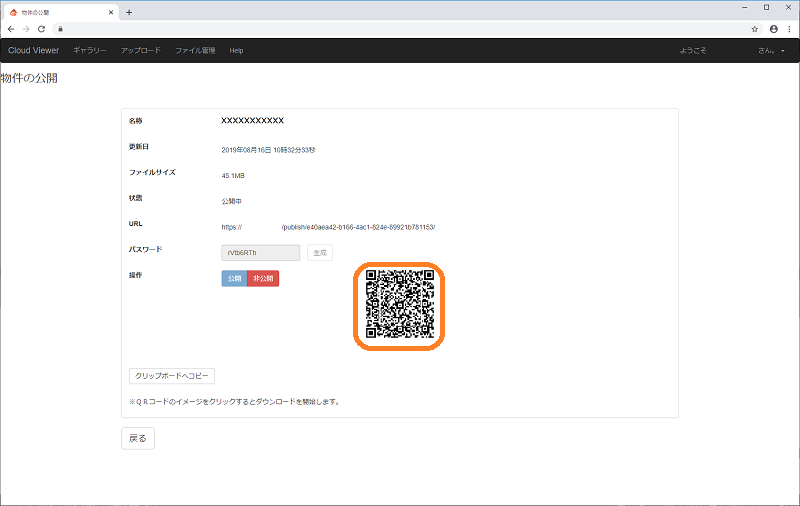Image resolution: width=800 pixels, height=506 pixels.
Task: Click the 戻る back button
Action: point(138,438)
